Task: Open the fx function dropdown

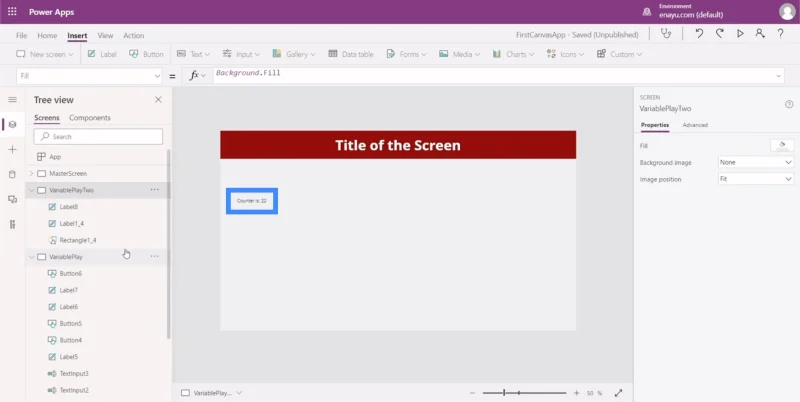Action: point(197,76)
